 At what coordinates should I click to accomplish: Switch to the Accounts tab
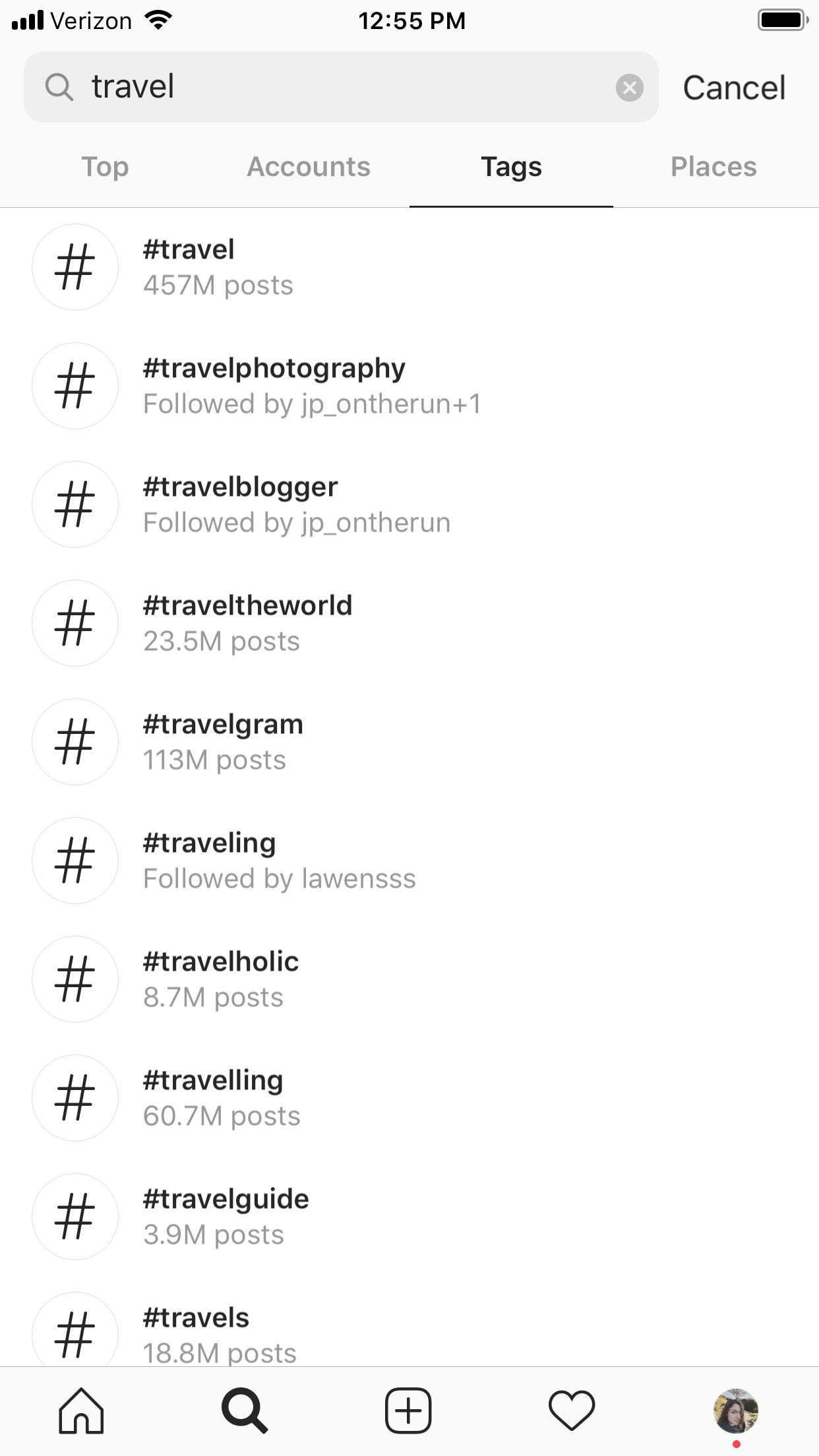point(307,167)
